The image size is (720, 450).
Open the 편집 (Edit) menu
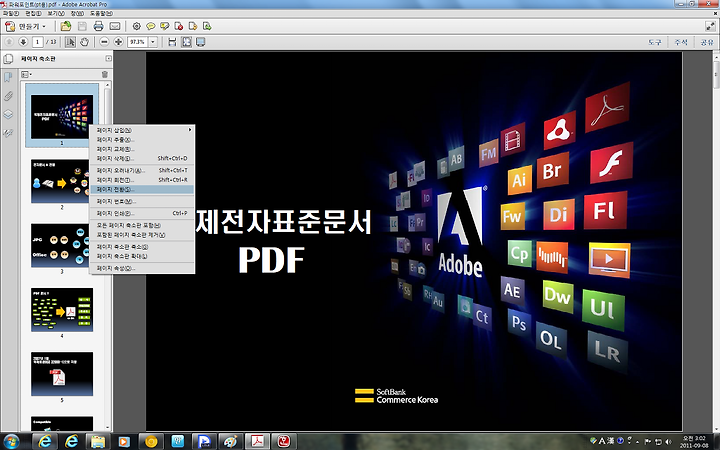point(33,13)
